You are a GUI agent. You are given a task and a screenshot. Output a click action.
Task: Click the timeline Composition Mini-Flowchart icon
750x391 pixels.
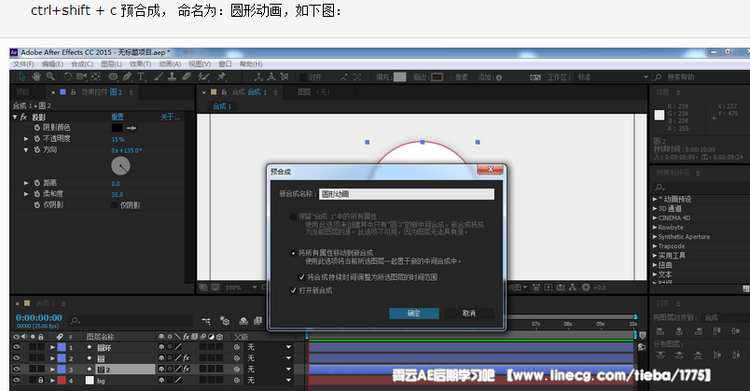click(206, 321)
